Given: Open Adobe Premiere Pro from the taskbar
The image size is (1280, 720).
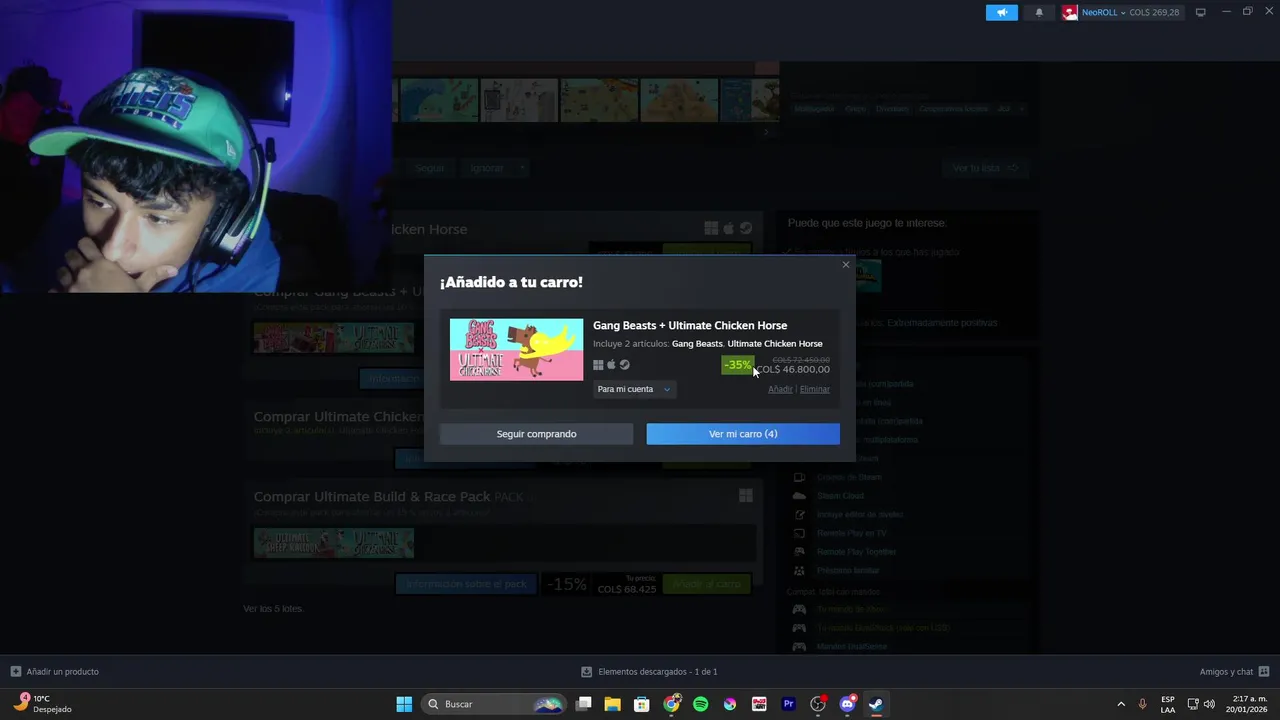Looking at the screenshot, I should point(789,704).
